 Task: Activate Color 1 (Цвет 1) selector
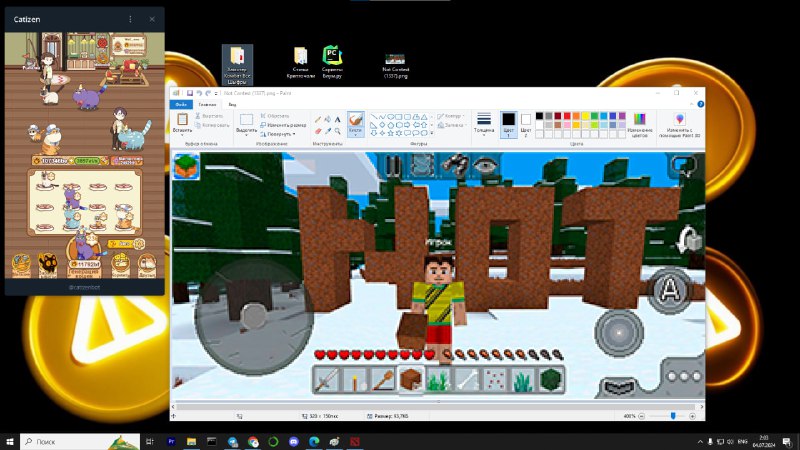[x=508, y=125]
